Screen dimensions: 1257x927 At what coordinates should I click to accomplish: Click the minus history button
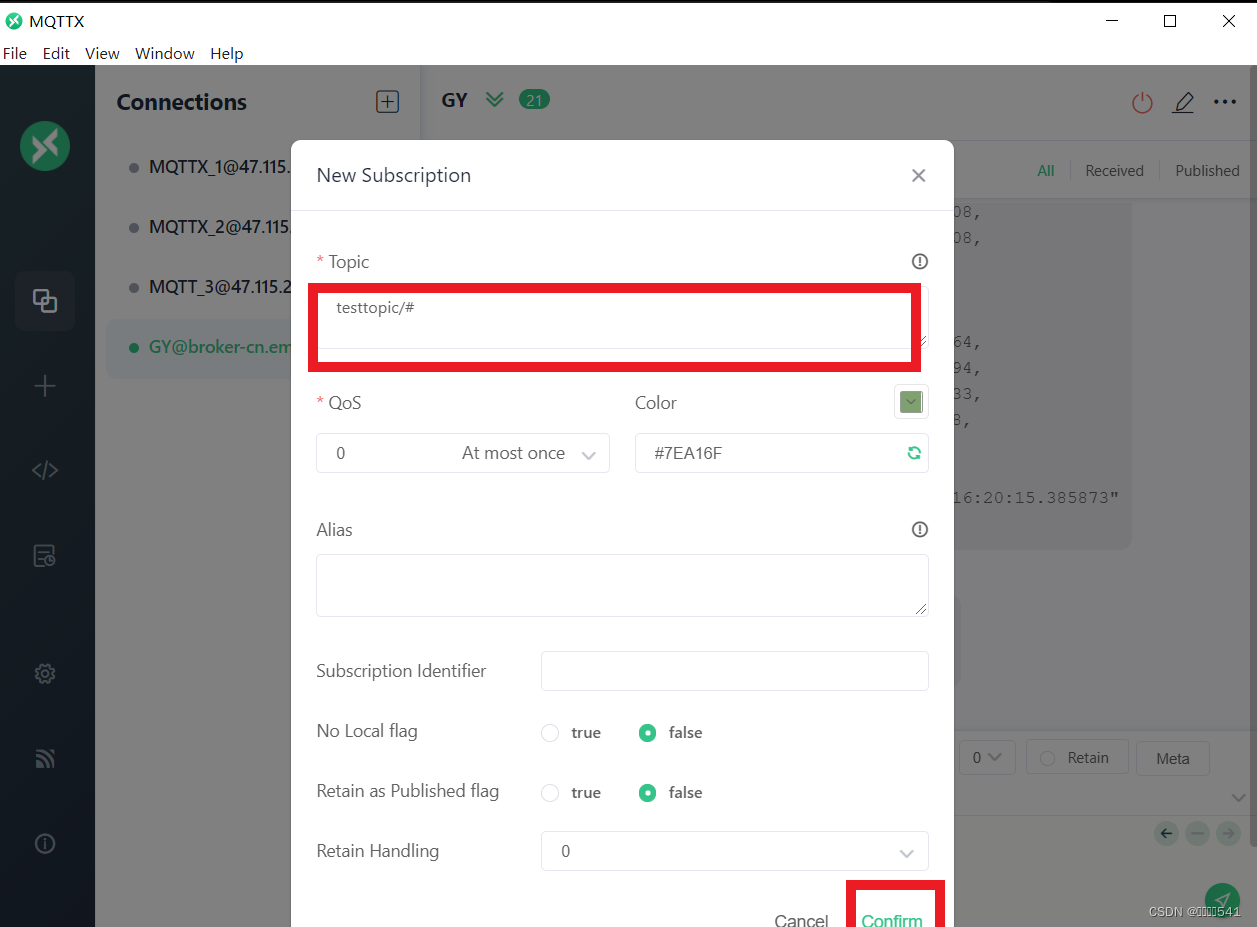click(1197, 833)
